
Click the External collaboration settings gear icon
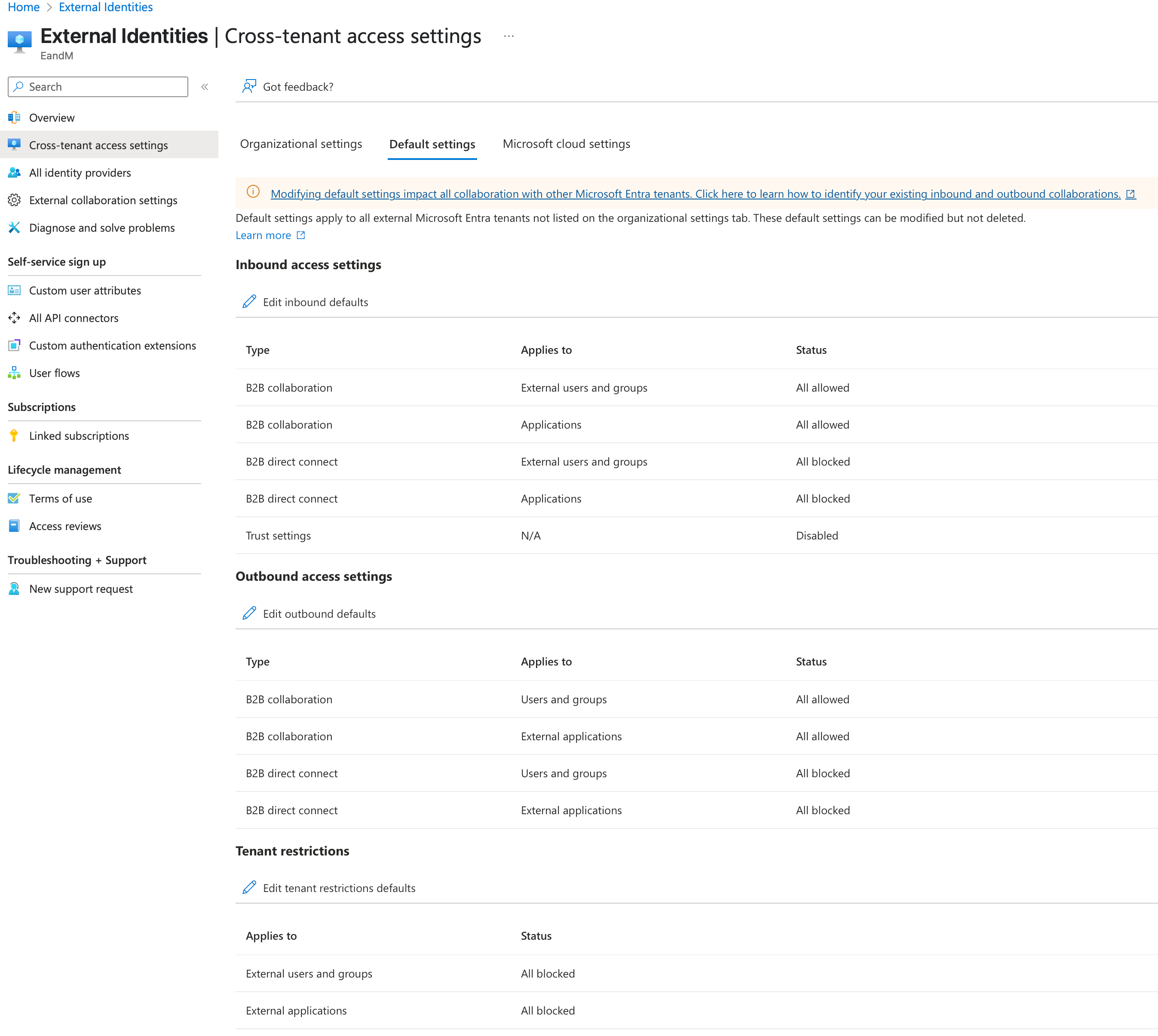point(14,200)
